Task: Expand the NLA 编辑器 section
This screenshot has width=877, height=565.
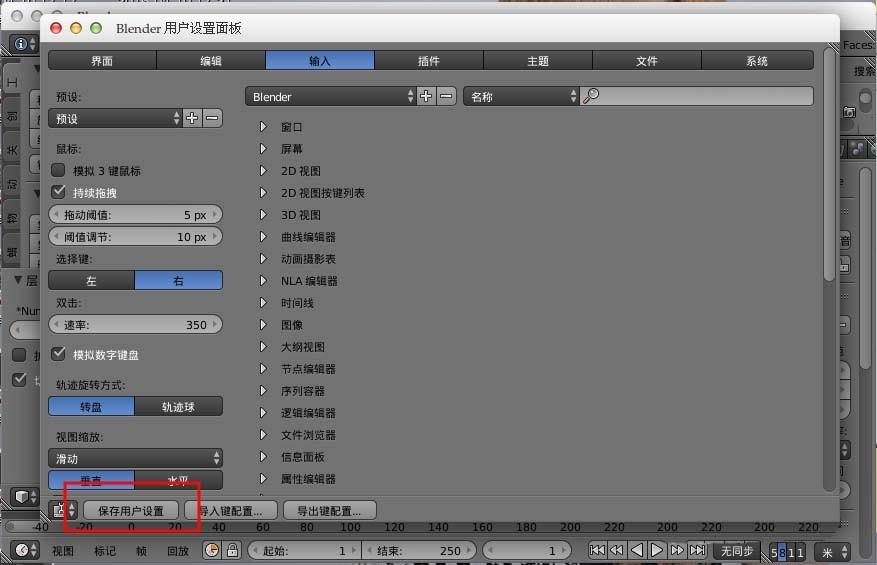Action: click(x=263, y=280)
